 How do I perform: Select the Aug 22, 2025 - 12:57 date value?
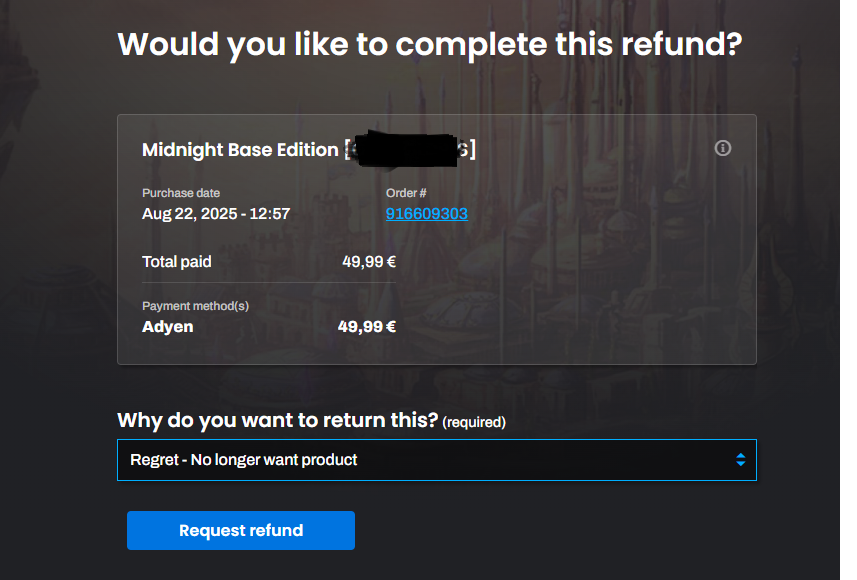point(216,214)
